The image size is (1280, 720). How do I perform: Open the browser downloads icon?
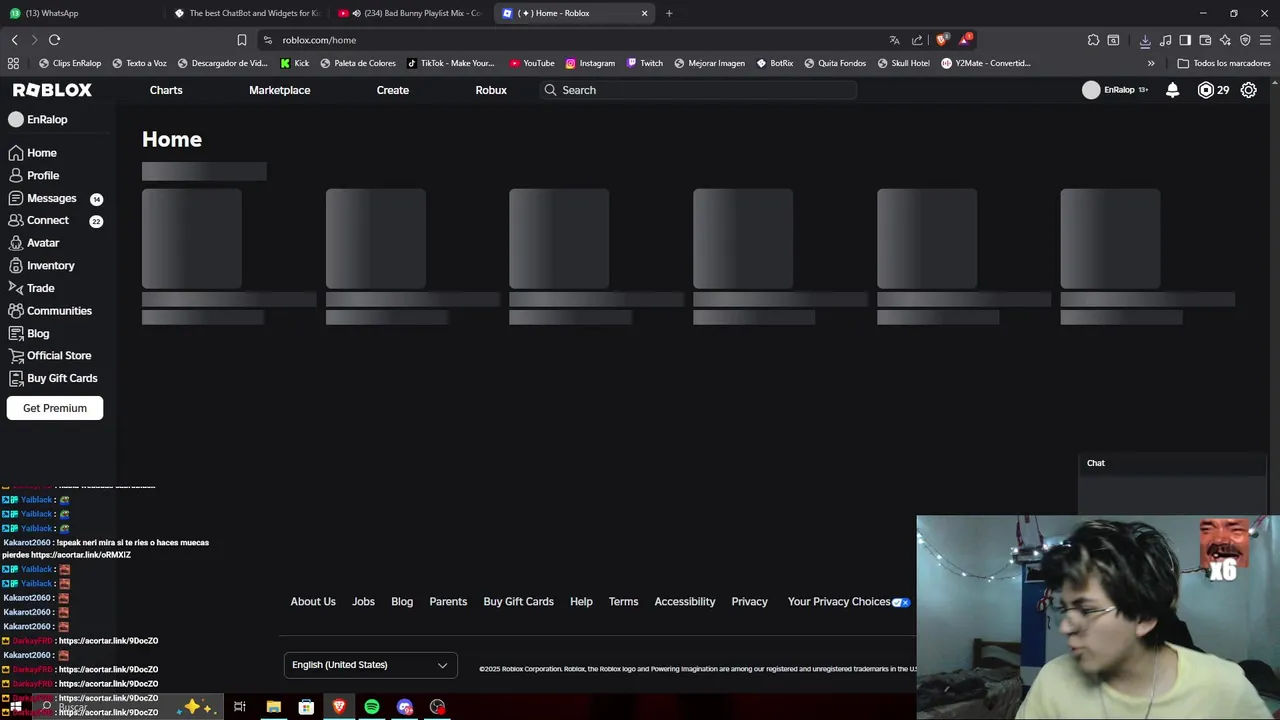coord(1145,40)
